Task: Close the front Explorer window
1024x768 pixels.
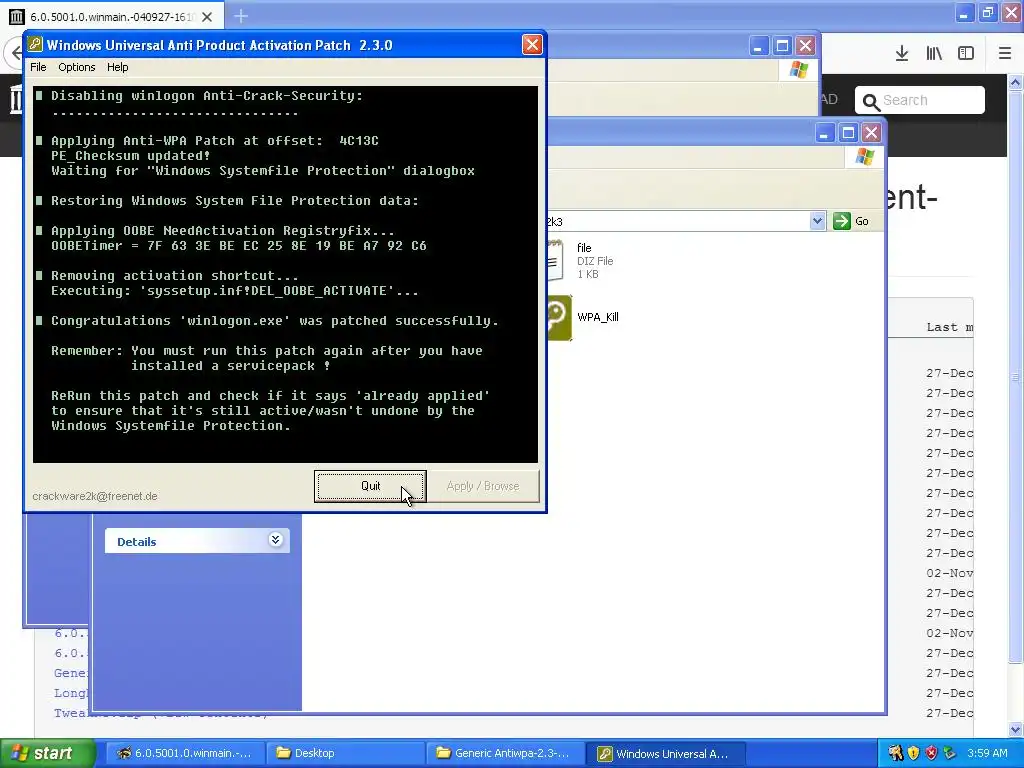Action: coord(871,133)
